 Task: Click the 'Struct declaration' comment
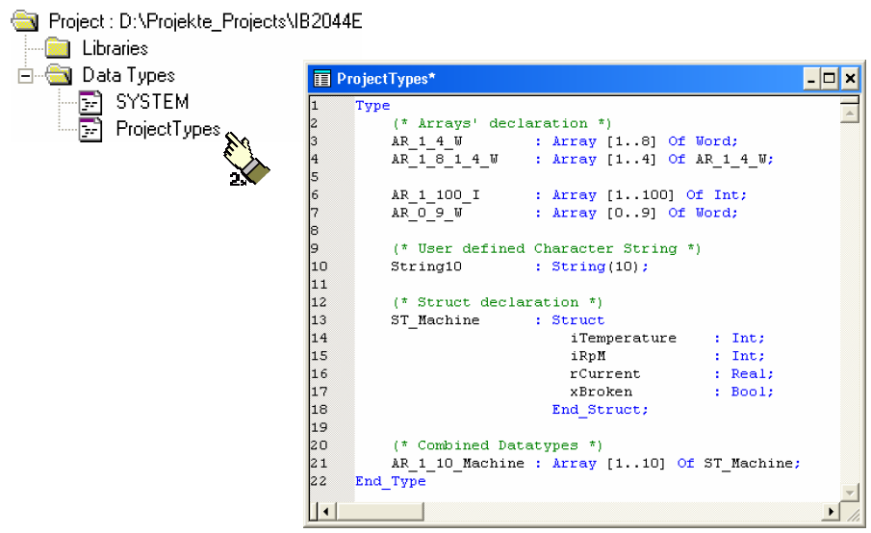tap(497, 302)
